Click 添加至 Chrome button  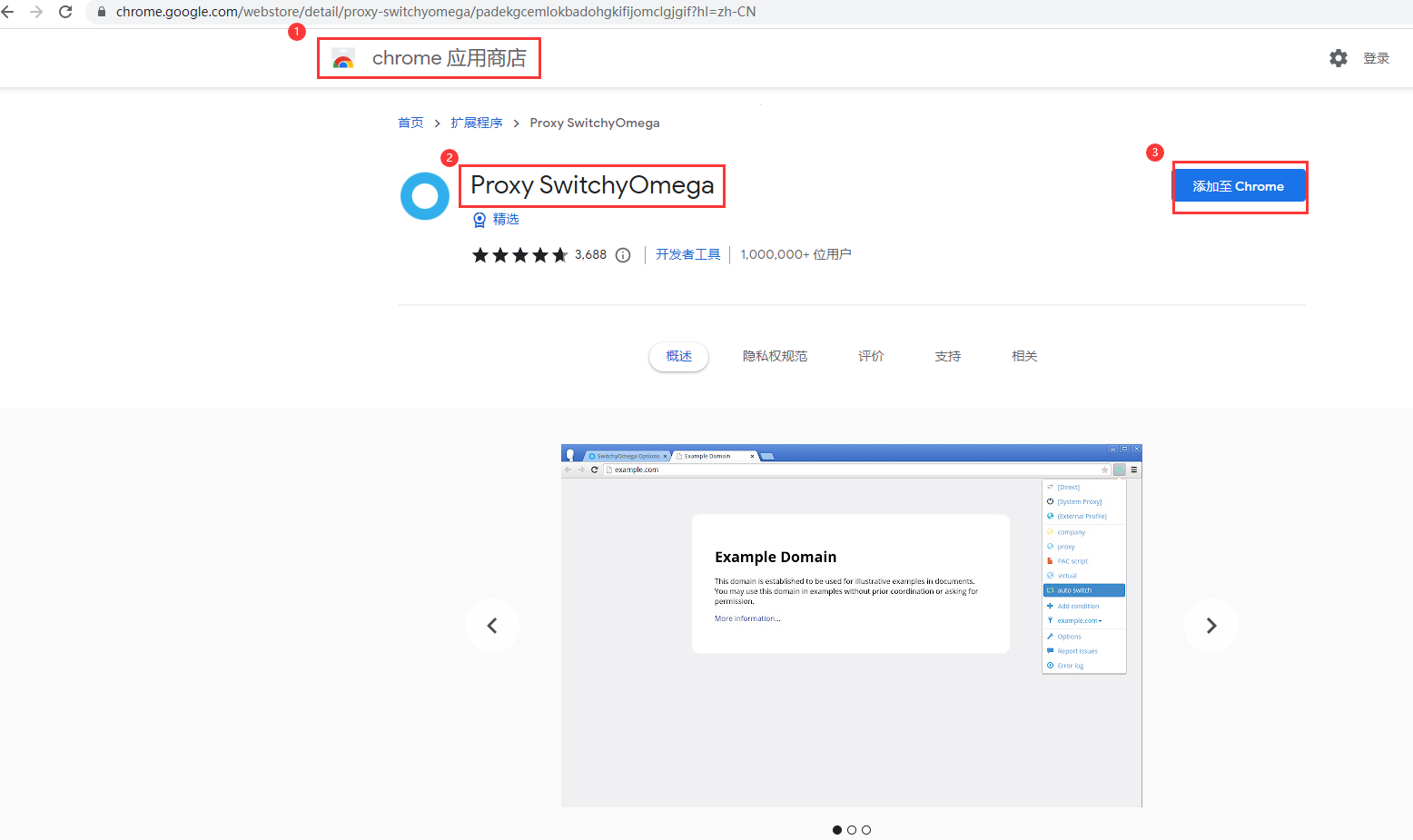click(x=1239, y=186)
